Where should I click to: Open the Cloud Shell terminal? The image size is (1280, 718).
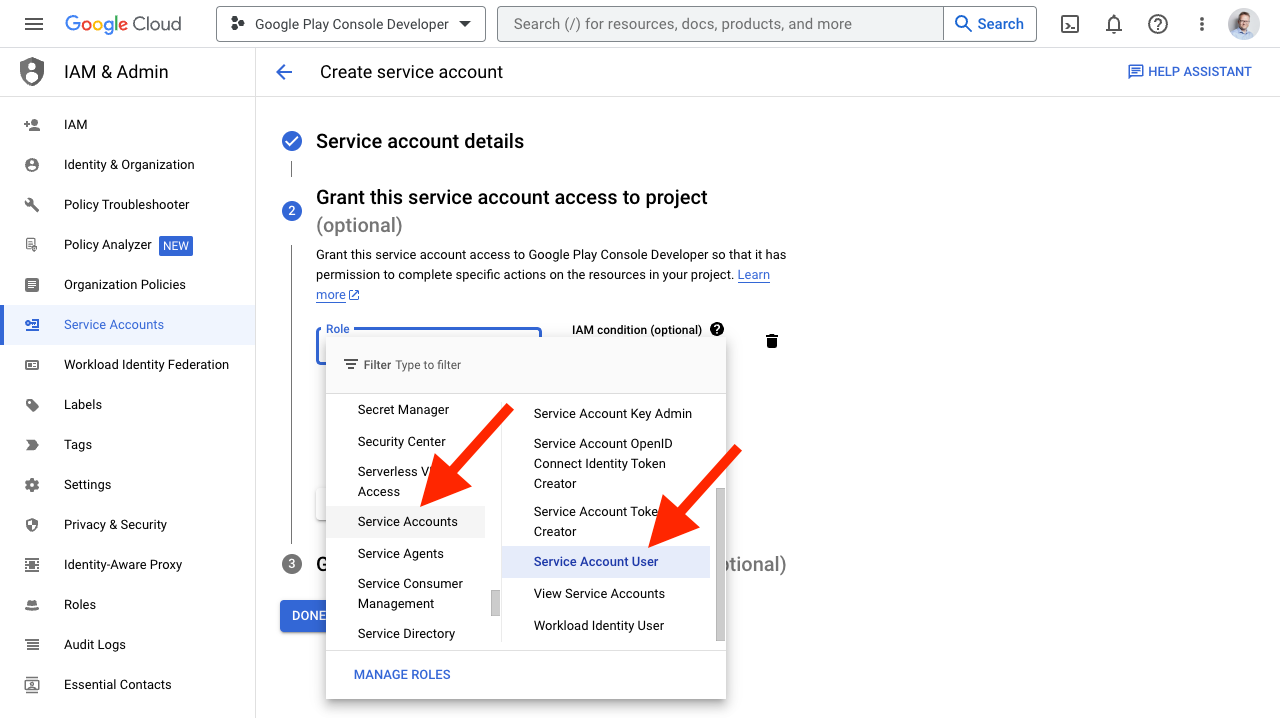(x=1069, y=24)
